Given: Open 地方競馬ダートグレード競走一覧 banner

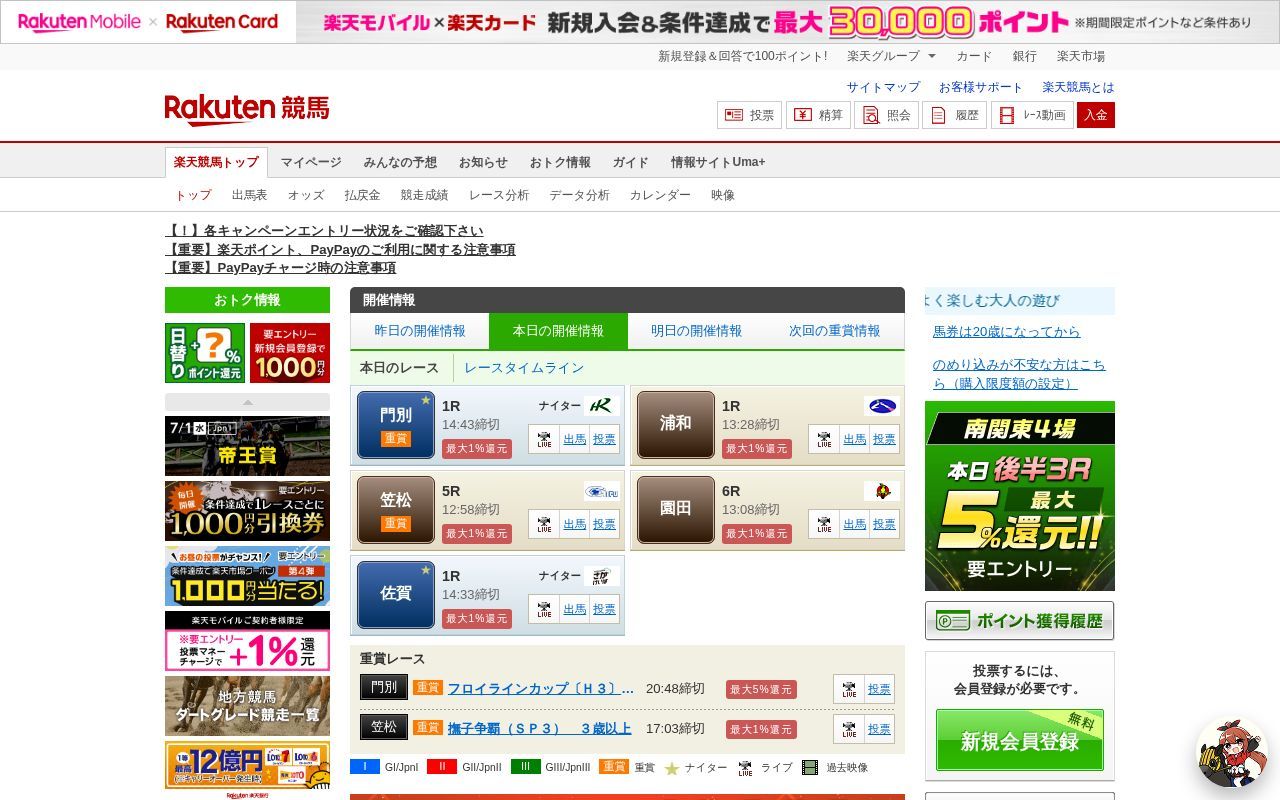Looking at the screenshot, I should (x=247, y=706).
